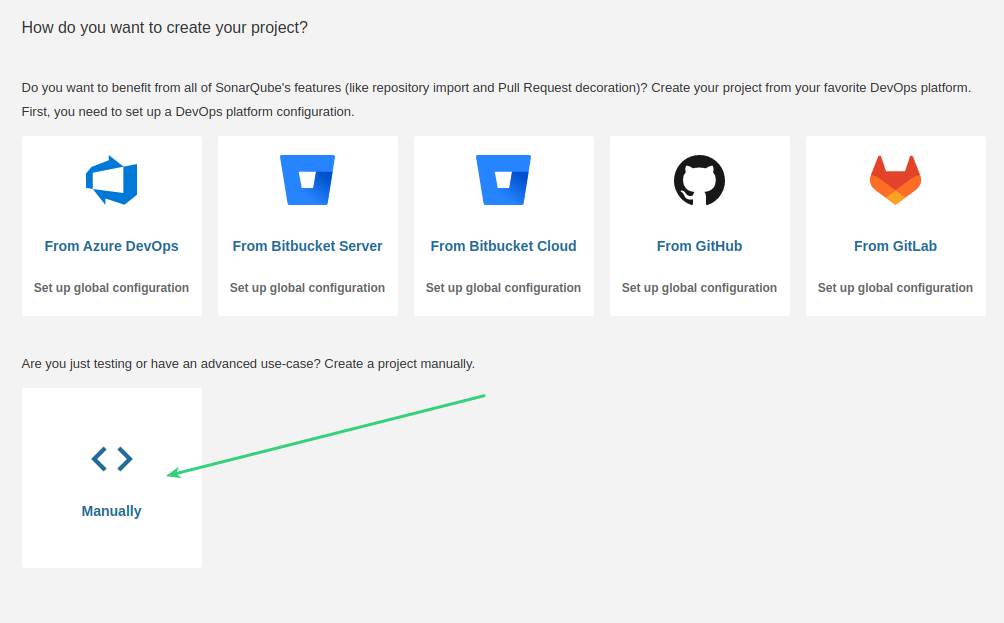Choose the From GitLab link
The image size is (1004, 623).
pyautogui.click(x=895, y=246)
